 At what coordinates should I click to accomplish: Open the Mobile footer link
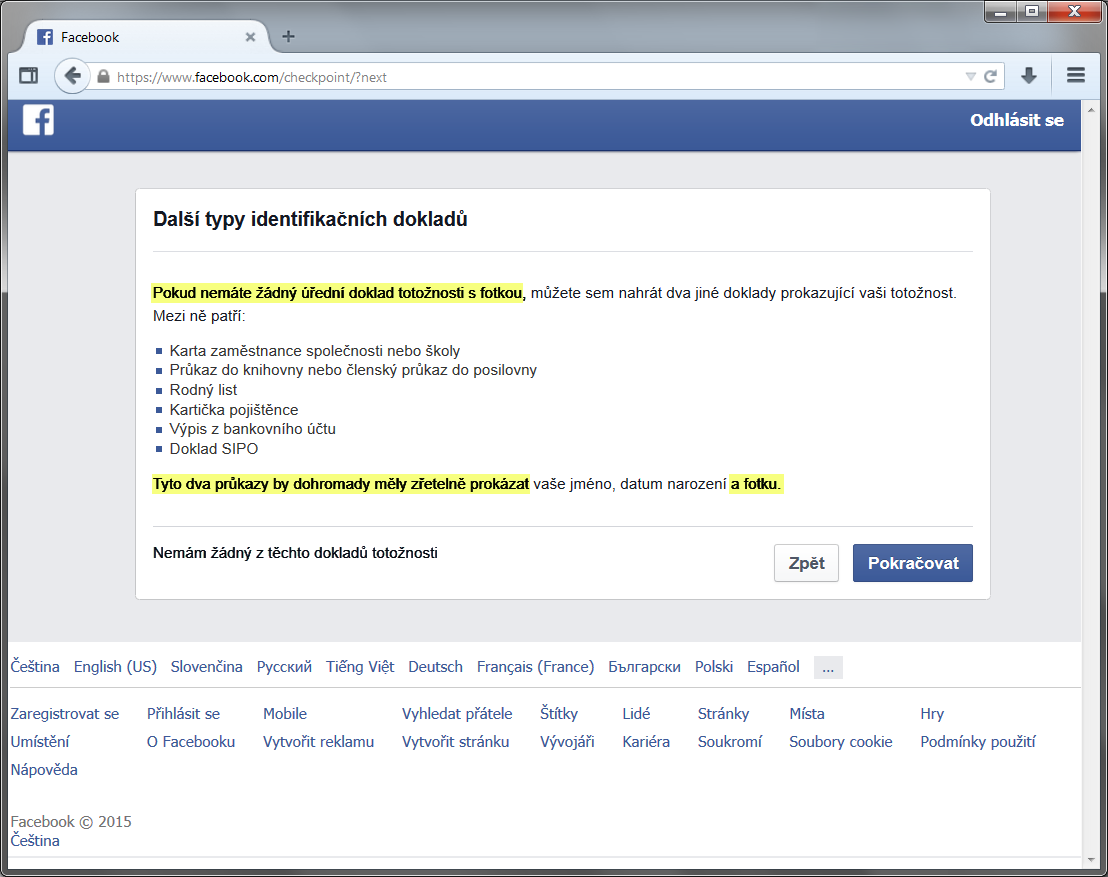coord(285,714)
